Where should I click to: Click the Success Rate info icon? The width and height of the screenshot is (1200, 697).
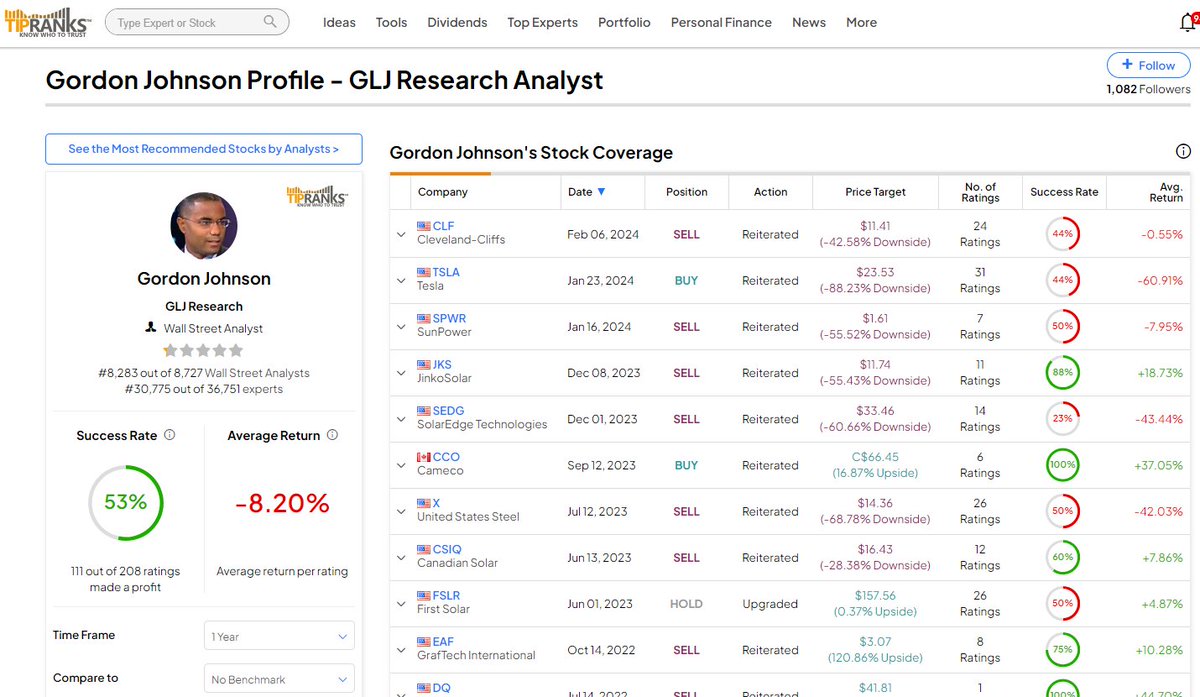point(169,435)
